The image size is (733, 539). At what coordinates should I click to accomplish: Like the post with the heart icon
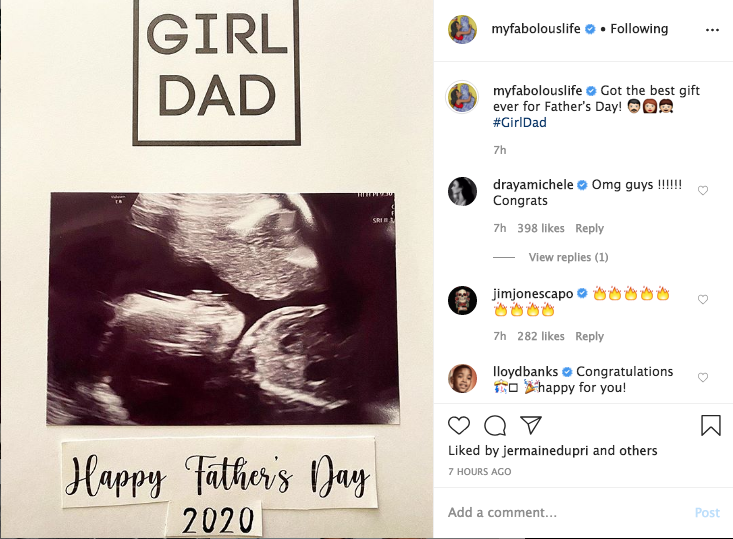(x=459, y=425)
